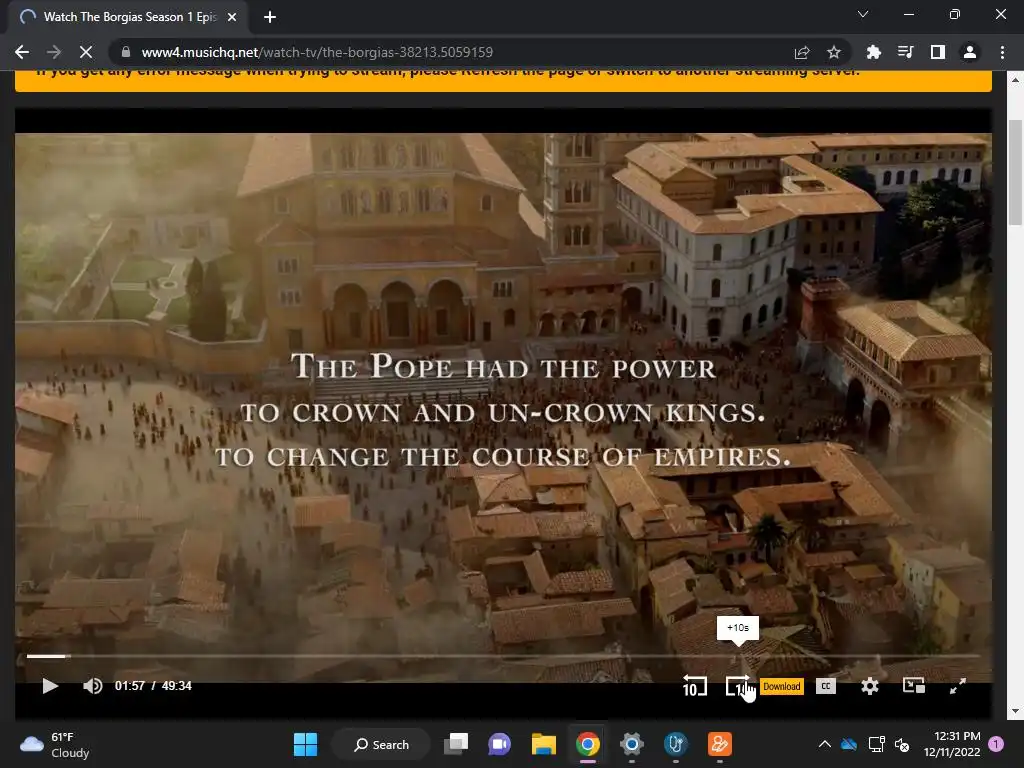
Task: Open blue shield app on taskbar
Action: click(675, 744)
